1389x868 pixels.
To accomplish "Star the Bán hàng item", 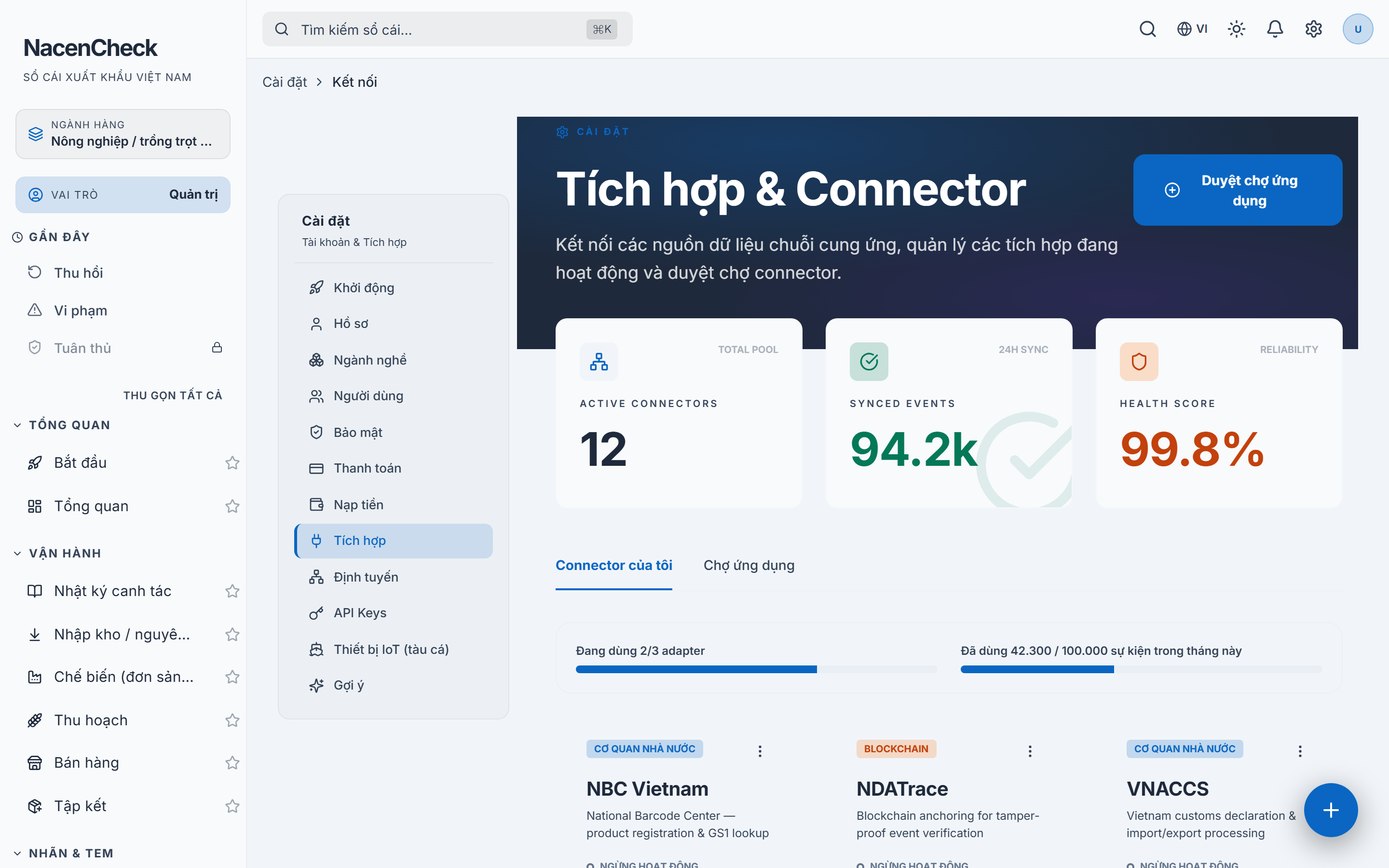I will 232,763.
